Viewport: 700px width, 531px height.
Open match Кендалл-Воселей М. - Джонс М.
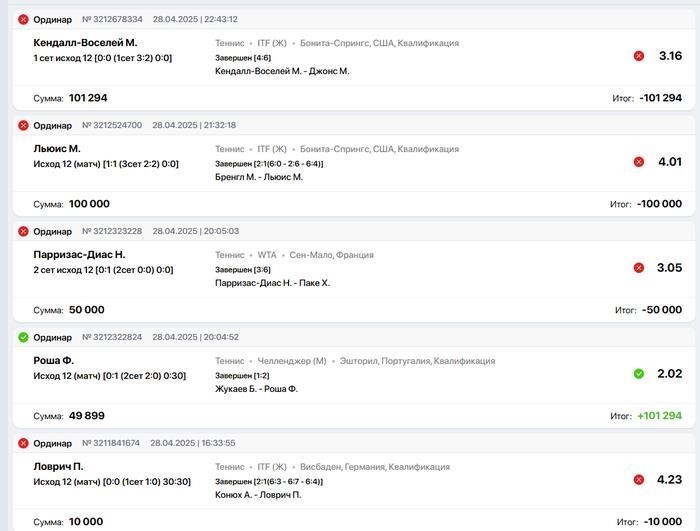[x=282, y=71]
